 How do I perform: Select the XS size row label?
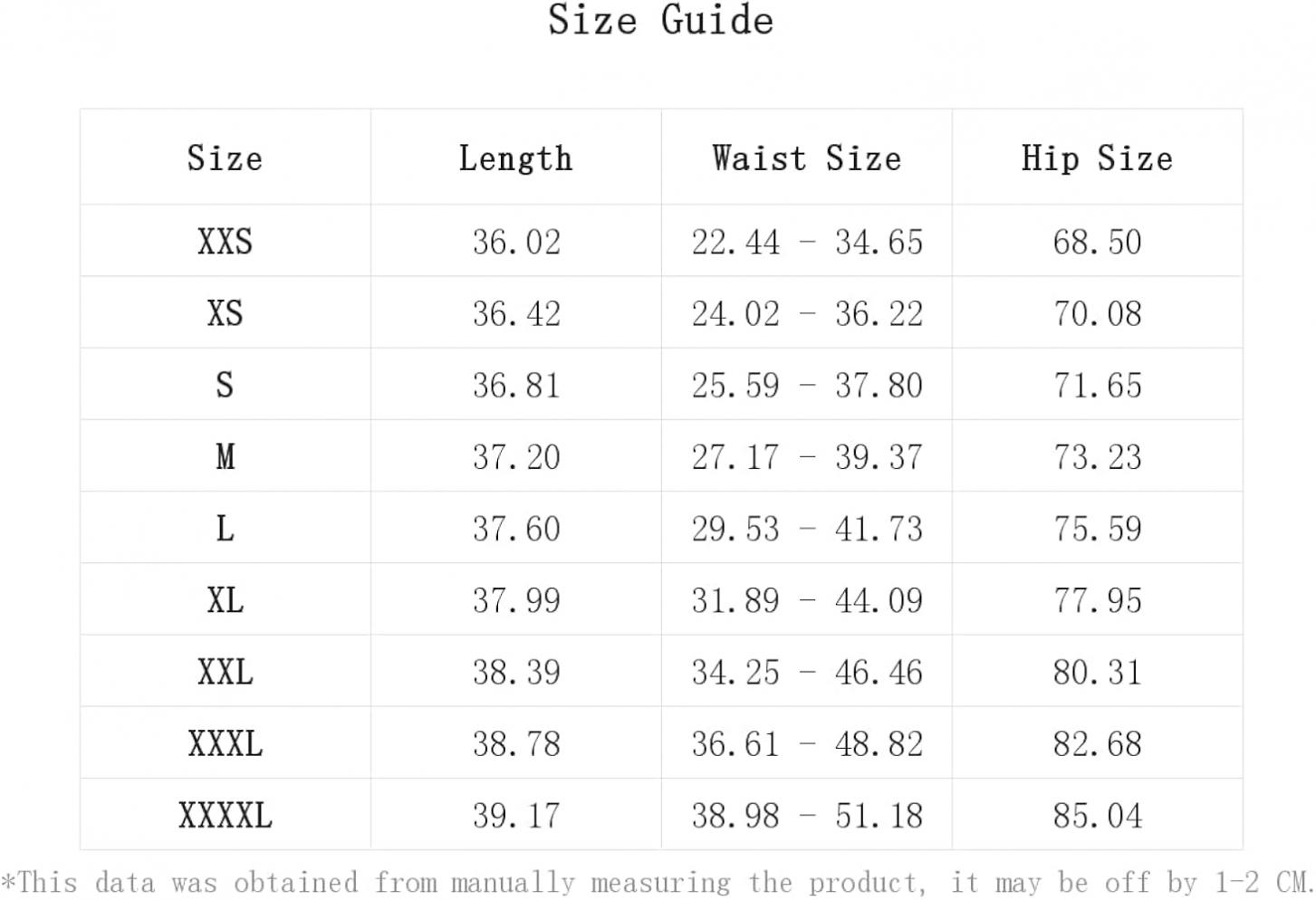coord(225,313)
